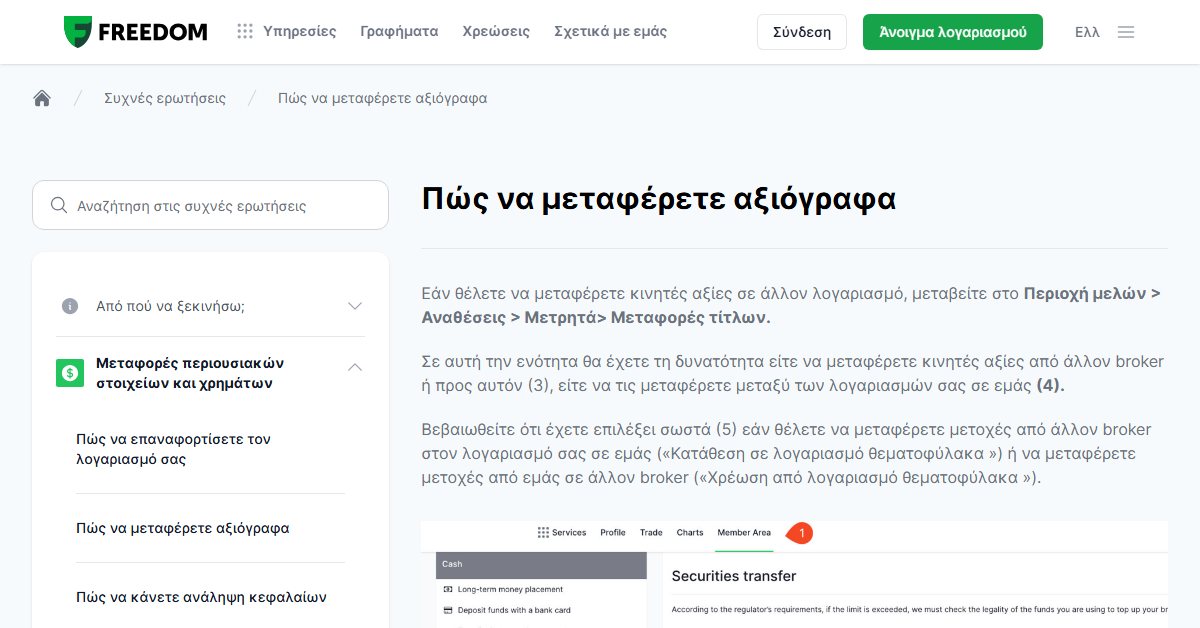The width and height of the screenshot is (1200, 628).
Task: Click the green dollar icon in sidebar
Action: pos(70,373)
